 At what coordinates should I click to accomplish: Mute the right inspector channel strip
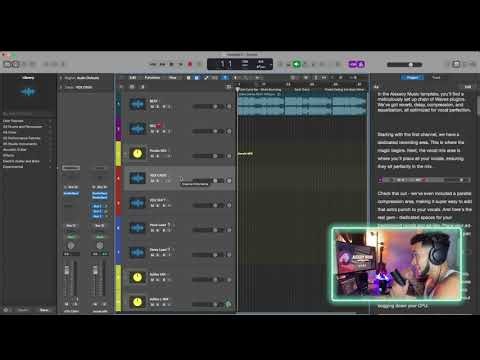point(95,304)
